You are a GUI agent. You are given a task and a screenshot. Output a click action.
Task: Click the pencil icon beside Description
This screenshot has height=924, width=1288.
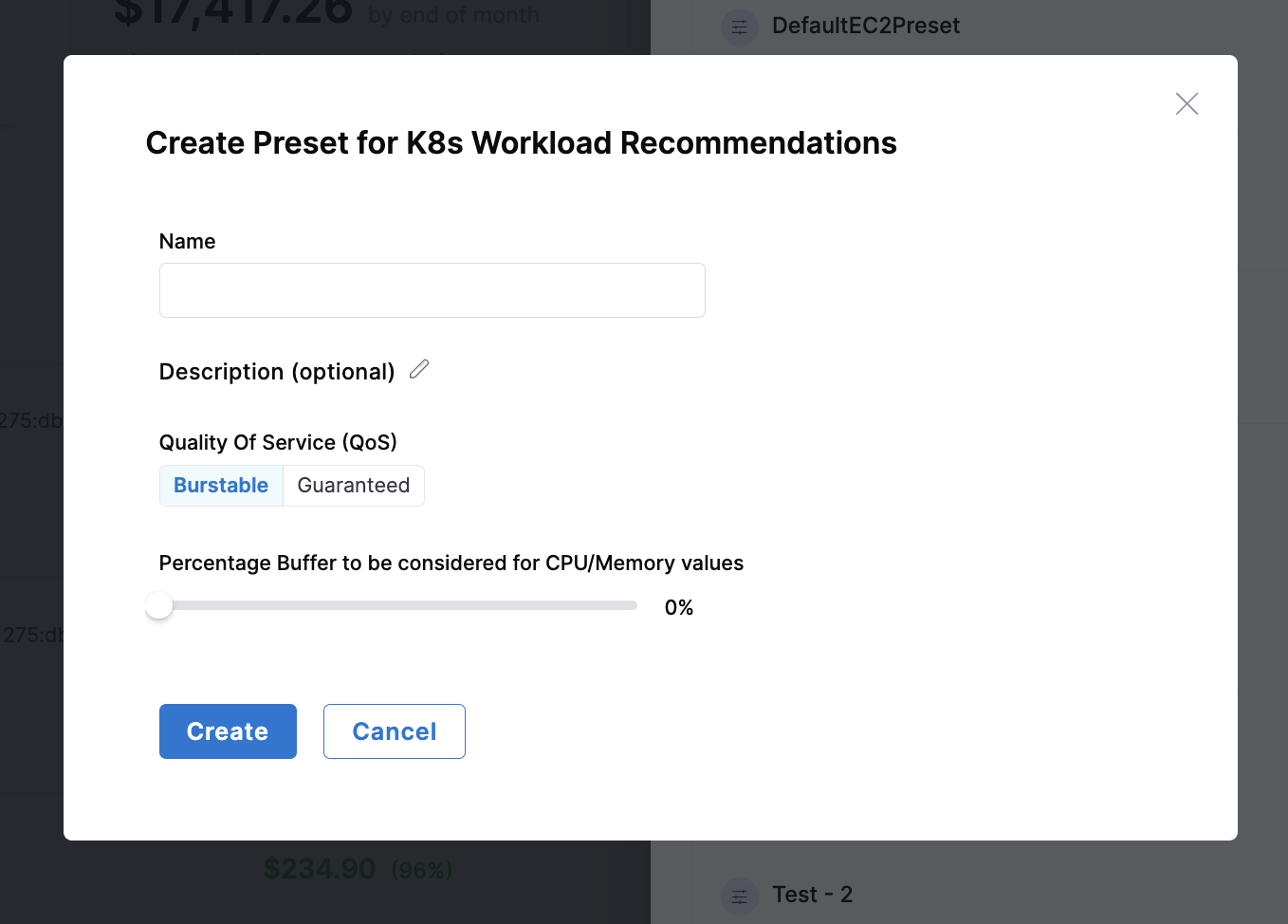(419, 369)
